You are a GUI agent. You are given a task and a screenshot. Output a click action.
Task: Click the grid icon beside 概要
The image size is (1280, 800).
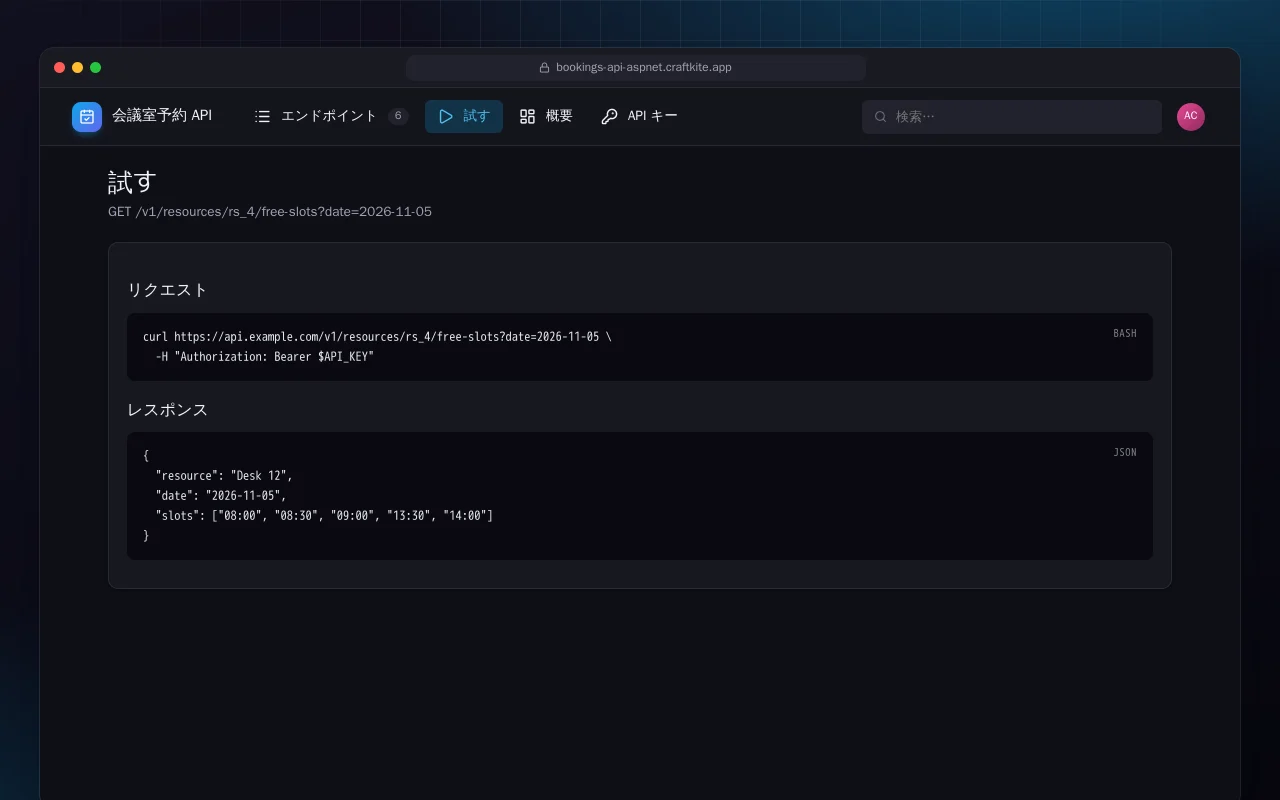528,116
